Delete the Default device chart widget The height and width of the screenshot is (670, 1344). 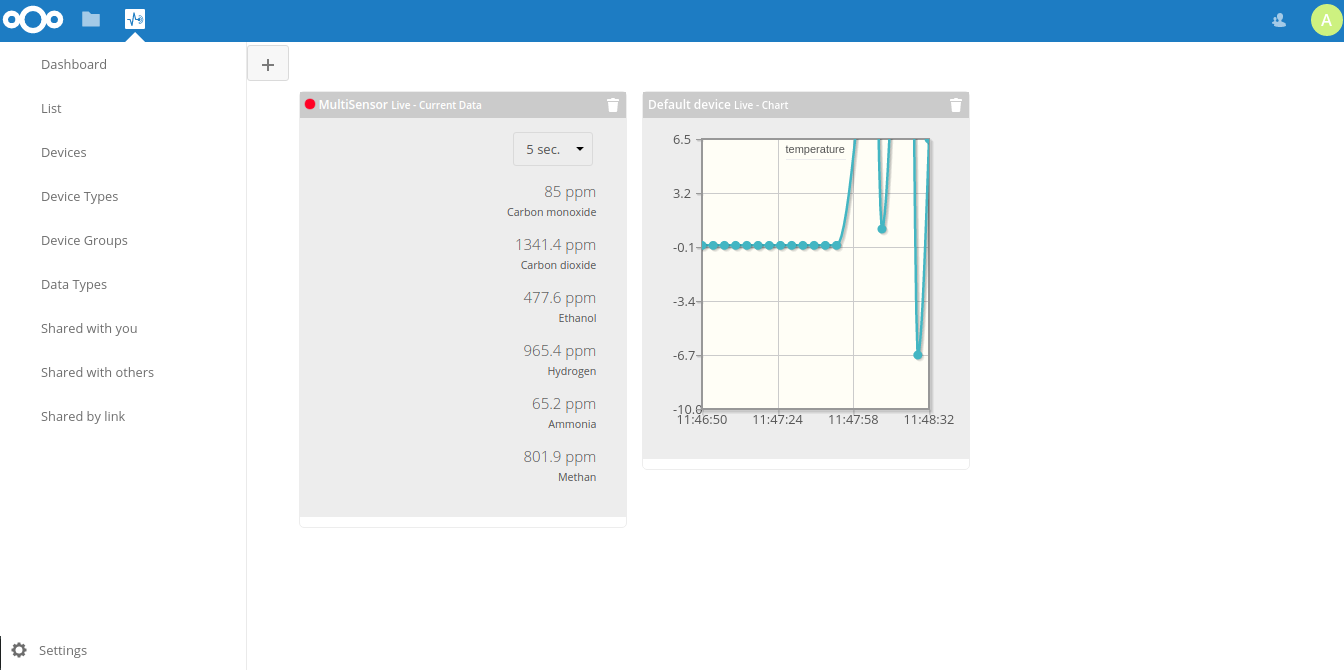tap(956, 105)
